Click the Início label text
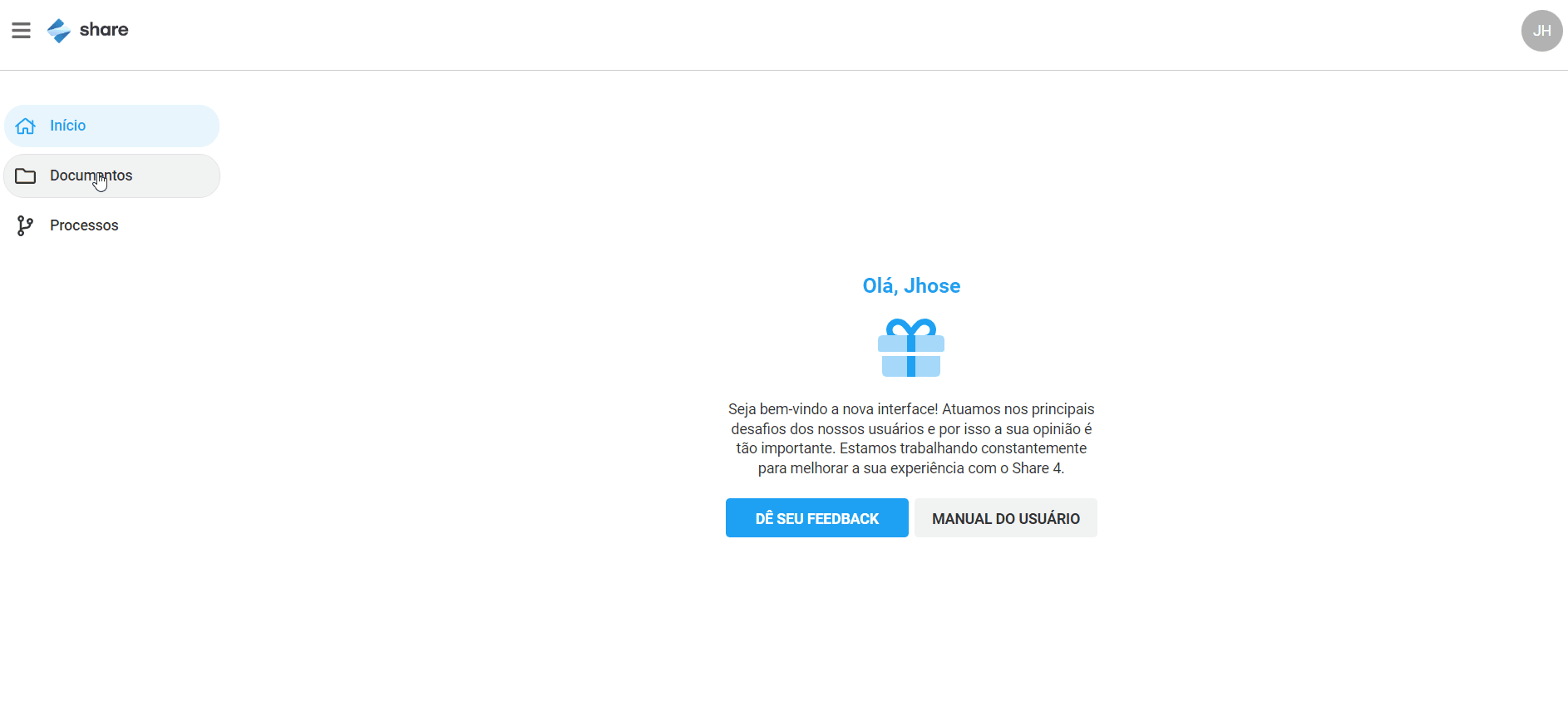The width and height of the screenshot is (1568, 717). point(67,126)
